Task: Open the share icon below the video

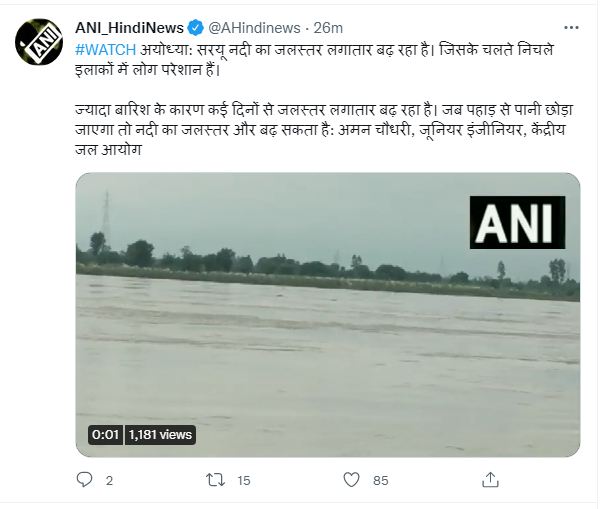Action: click(x=489, y=481)
